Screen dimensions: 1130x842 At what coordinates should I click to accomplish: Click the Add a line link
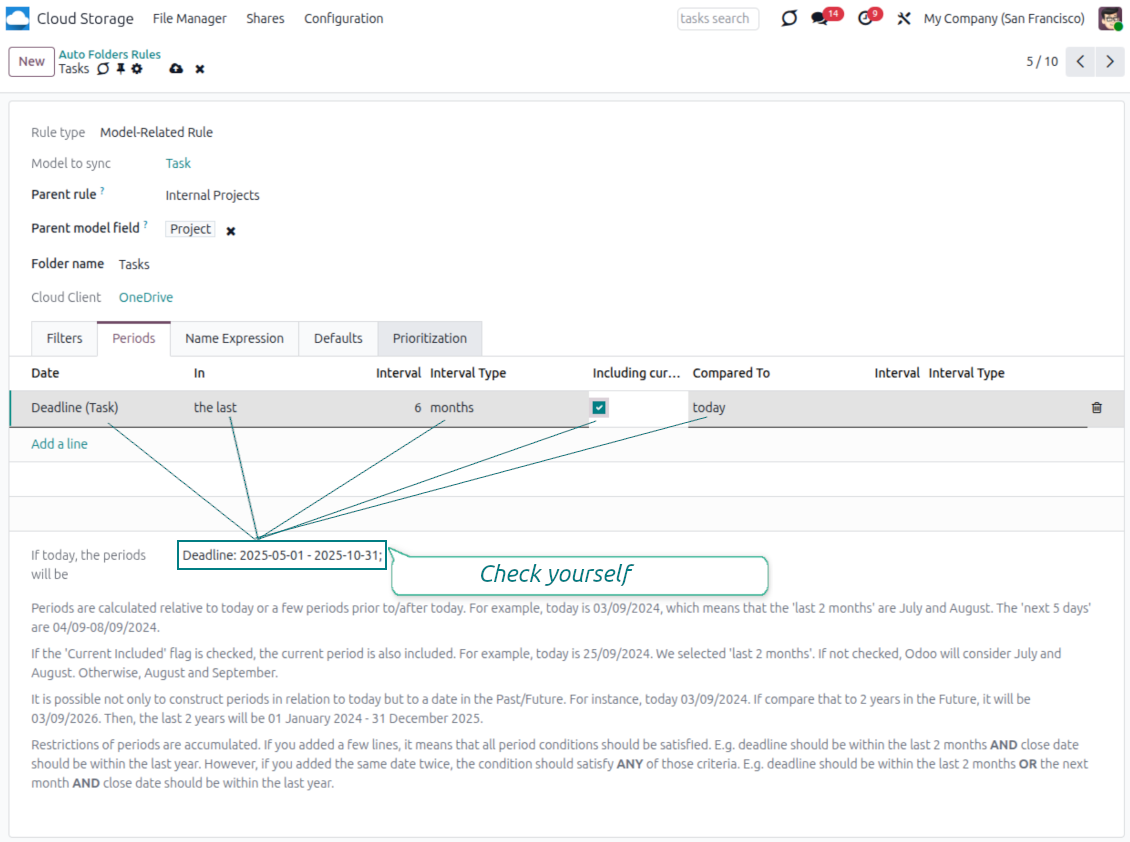[x=59, y=444]
